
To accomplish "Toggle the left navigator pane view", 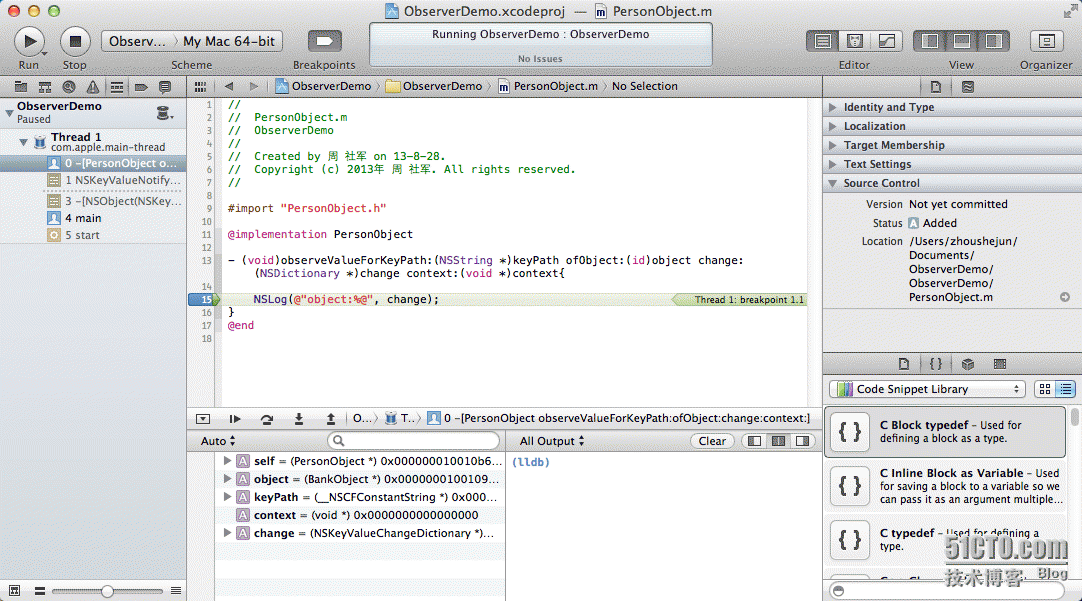I will (929, 41).
